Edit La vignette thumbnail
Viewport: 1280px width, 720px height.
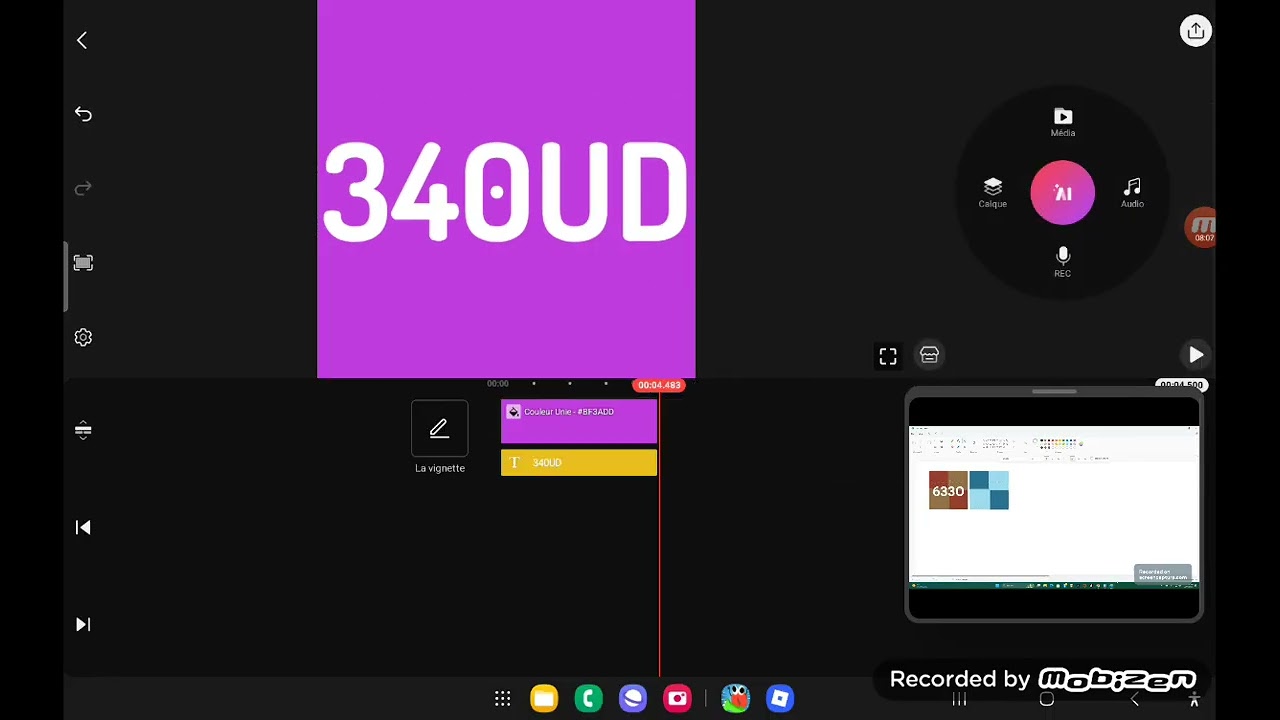point(440,428)
